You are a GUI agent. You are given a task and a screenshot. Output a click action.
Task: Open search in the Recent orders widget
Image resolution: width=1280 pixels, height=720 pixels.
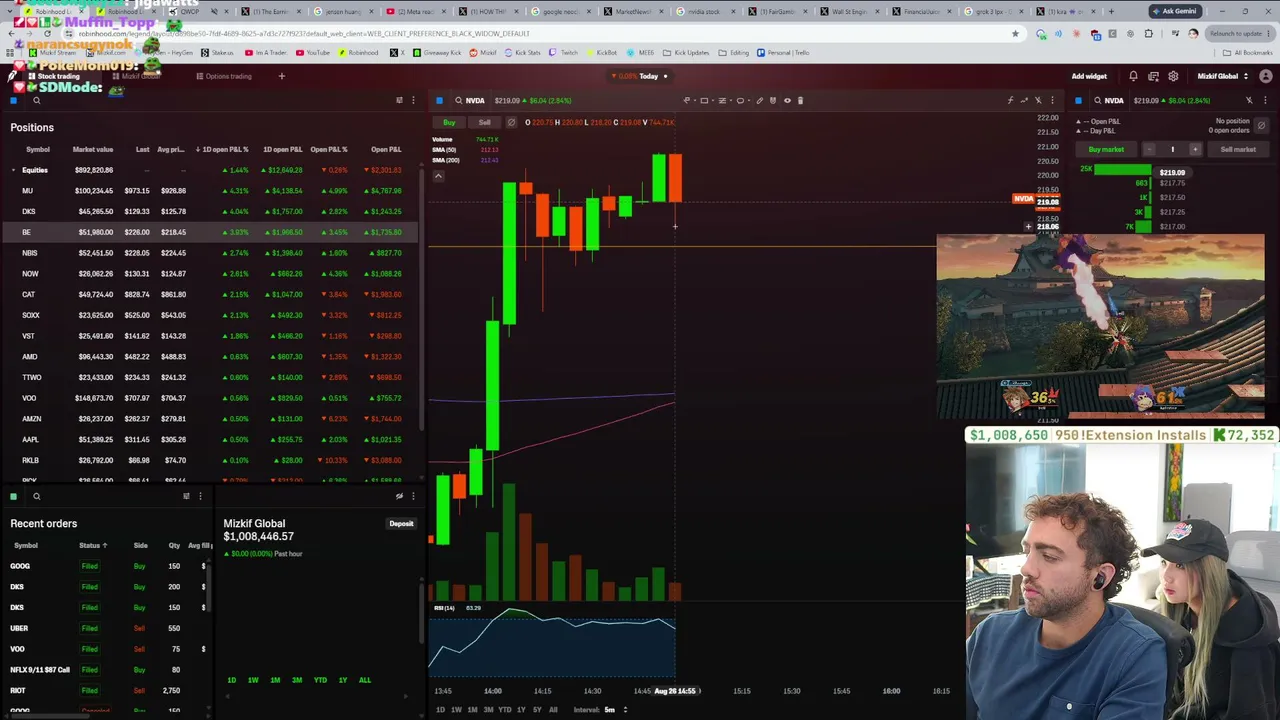[36, 496]
